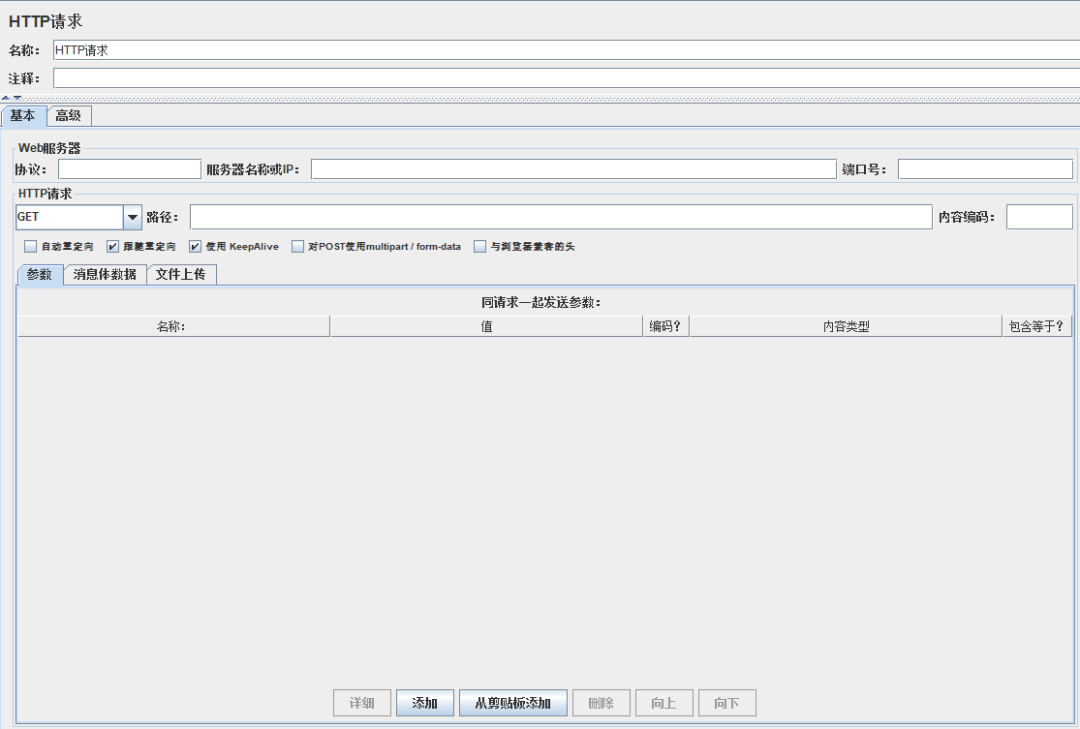Click the 从剪贴板添加 button
1080x729 pixels.
coord(512,702)
